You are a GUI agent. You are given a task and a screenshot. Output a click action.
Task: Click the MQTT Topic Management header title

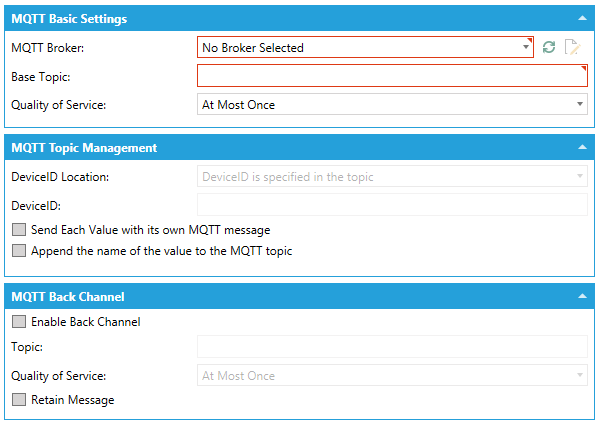pyautogui.click(x=84, y=148)
